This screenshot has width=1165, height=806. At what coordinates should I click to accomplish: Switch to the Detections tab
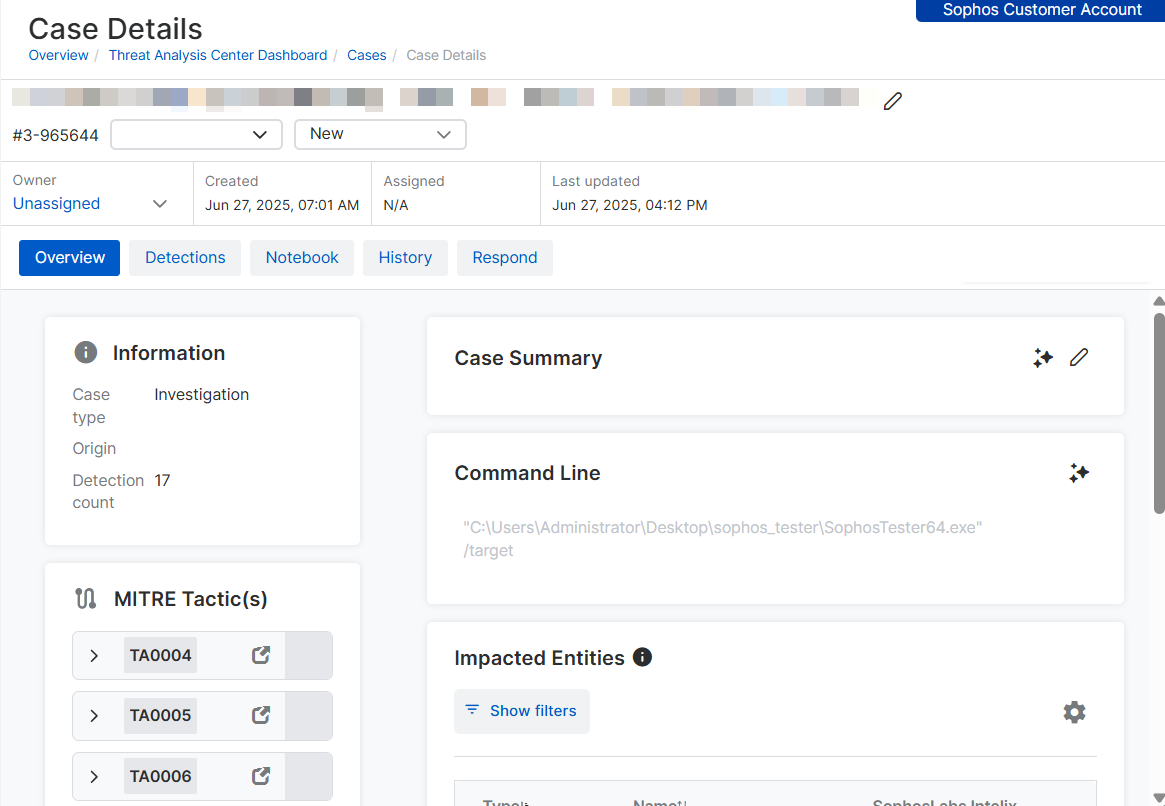tap(185, 258)
